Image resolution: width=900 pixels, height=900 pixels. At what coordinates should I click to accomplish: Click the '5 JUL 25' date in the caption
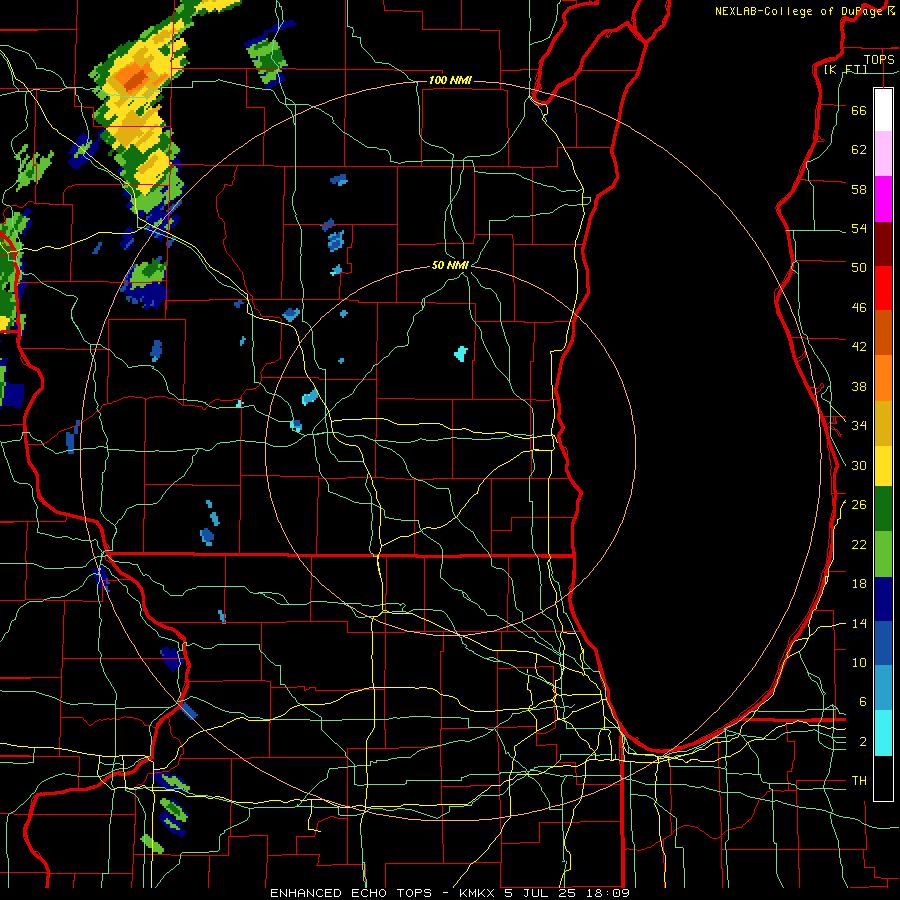pyautogui.click(x=541, y=893)
